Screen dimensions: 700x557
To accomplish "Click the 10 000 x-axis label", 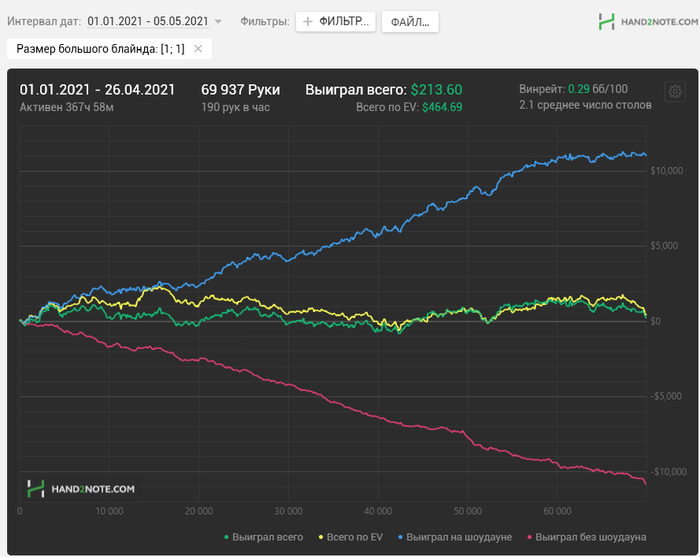I will coord(109,511).
